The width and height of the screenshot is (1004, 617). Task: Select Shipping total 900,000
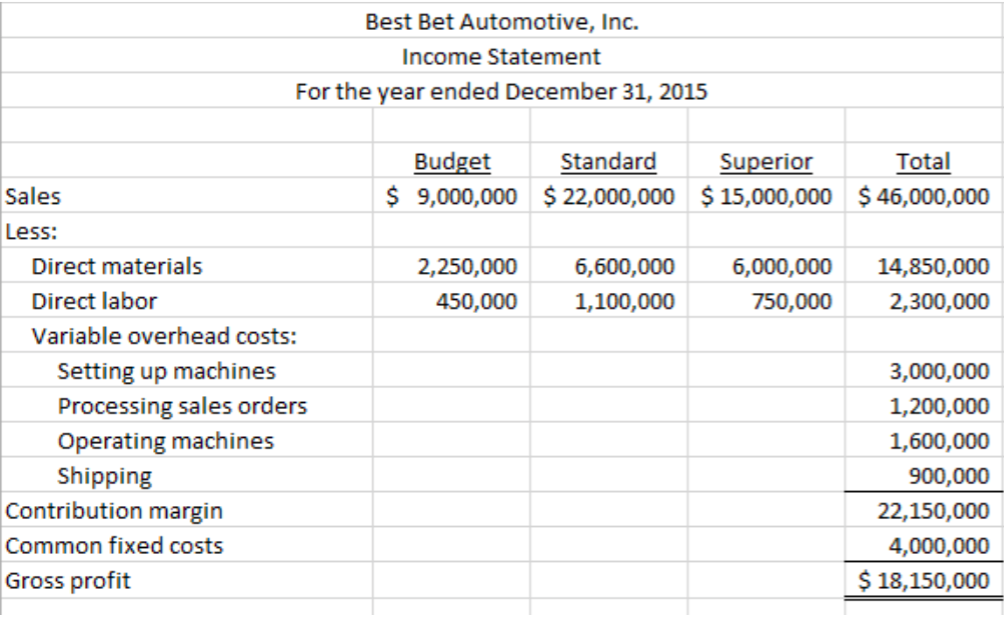(x=950, y=476)
